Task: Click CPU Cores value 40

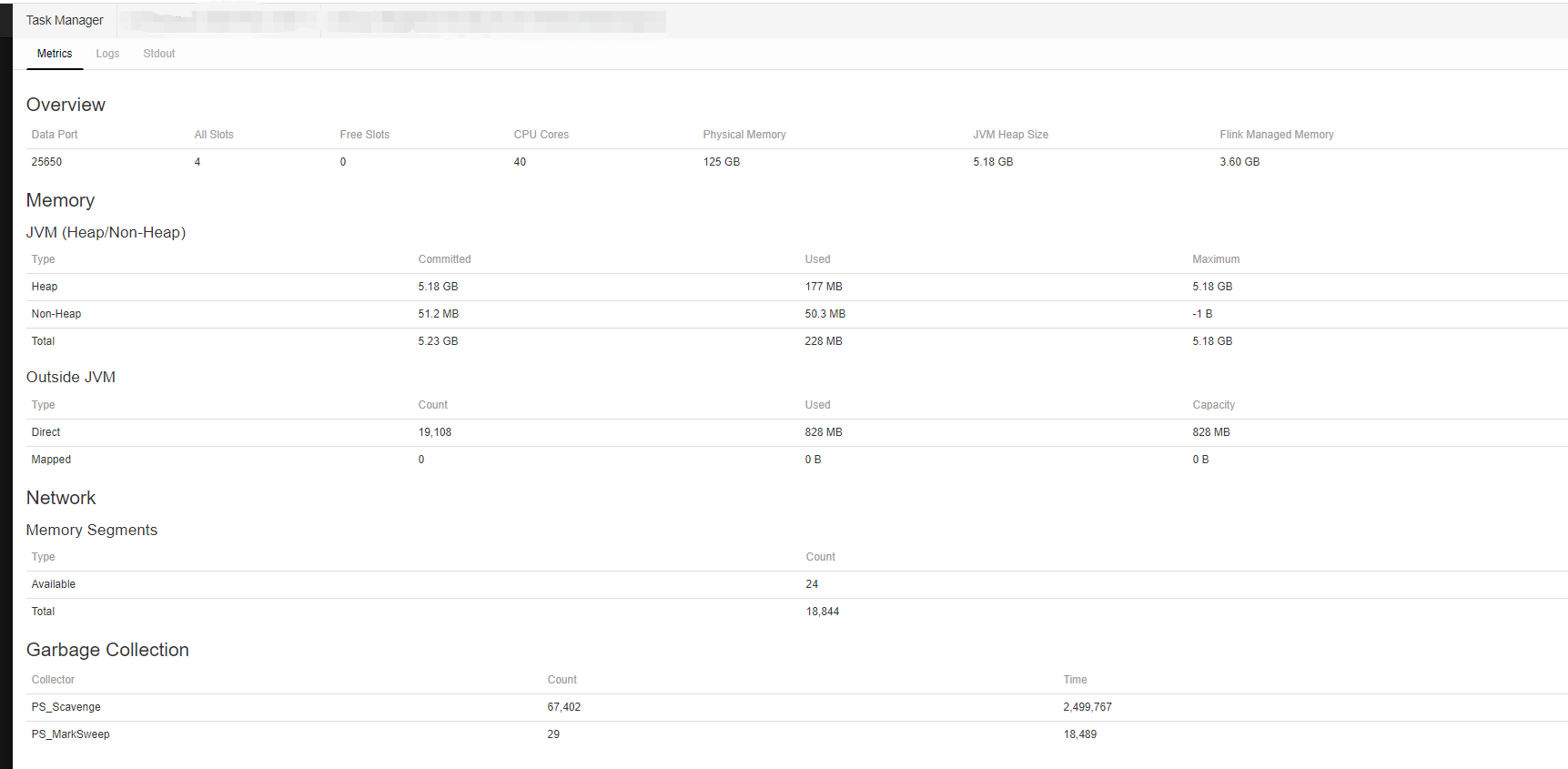Action: (520, 162)
